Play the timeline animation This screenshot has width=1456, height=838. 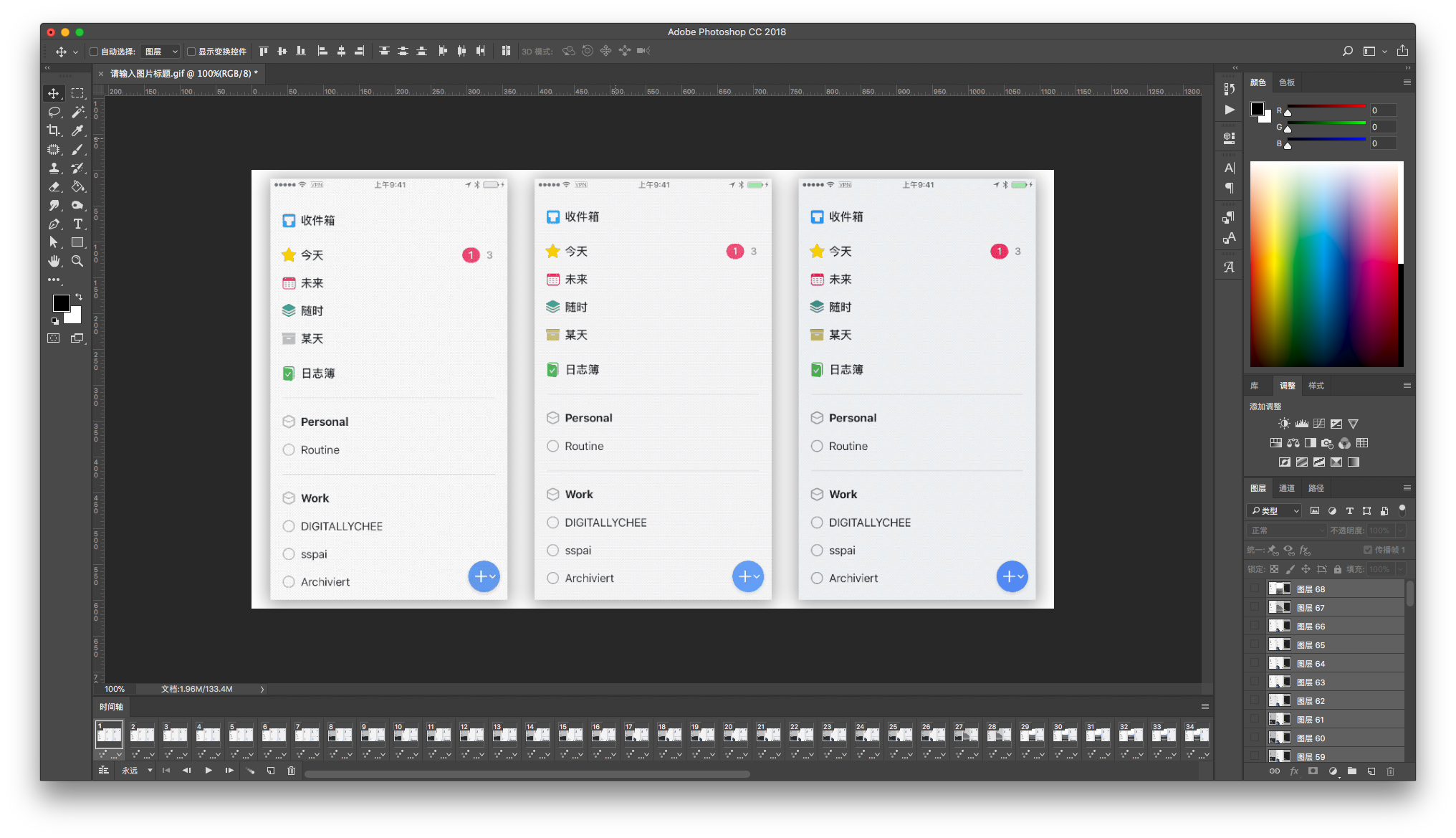(208, 771)
